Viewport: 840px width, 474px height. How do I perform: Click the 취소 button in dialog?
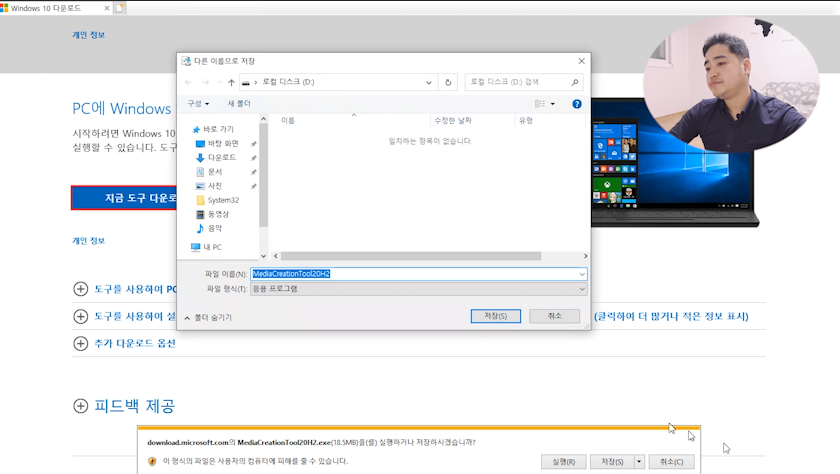[554, 316]
